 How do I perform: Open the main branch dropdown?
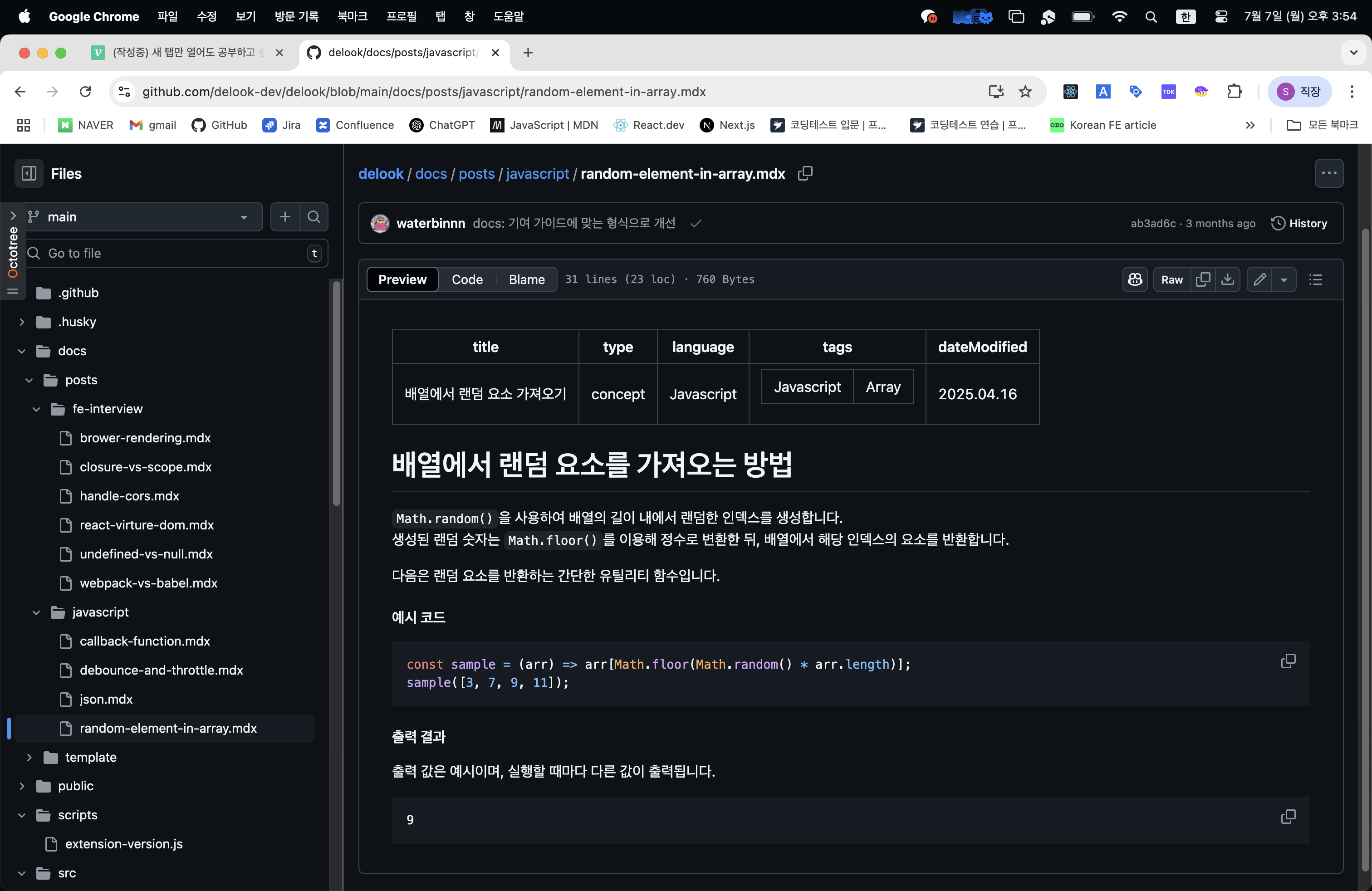(138, 217)
